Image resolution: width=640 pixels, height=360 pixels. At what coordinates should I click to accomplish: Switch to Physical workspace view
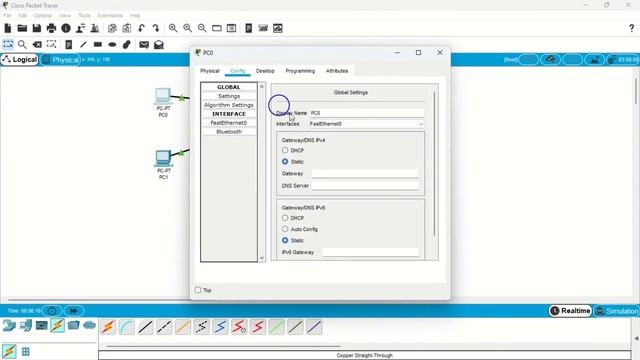60,60
